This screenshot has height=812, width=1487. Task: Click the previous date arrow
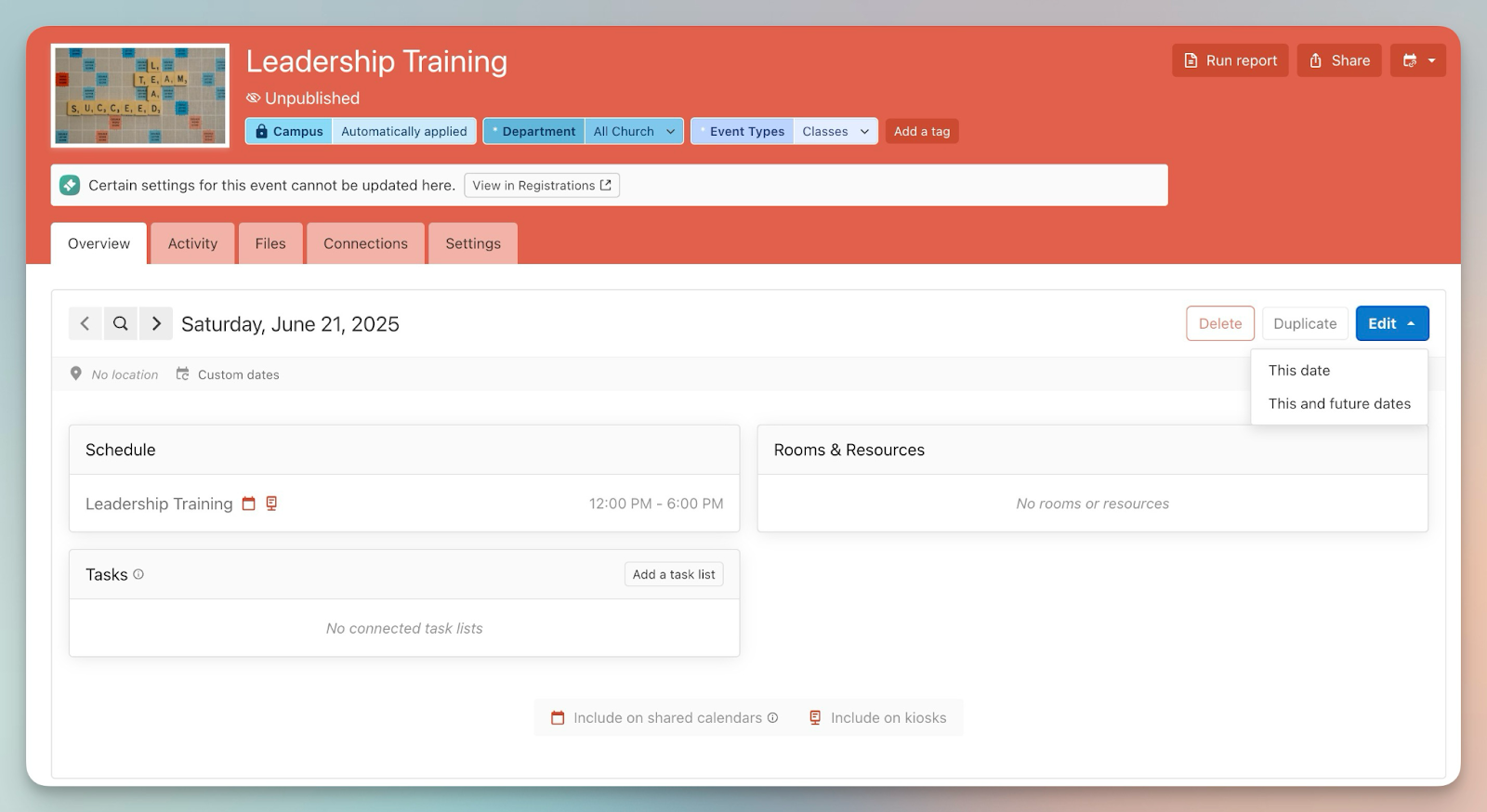coord(85,323)
